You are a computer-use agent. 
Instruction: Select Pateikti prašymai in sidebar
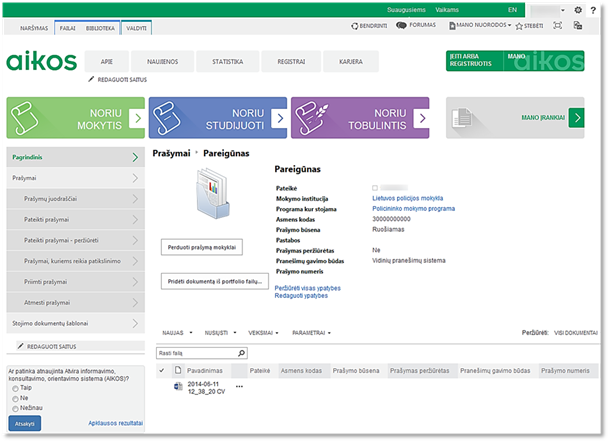click(76, 219)
